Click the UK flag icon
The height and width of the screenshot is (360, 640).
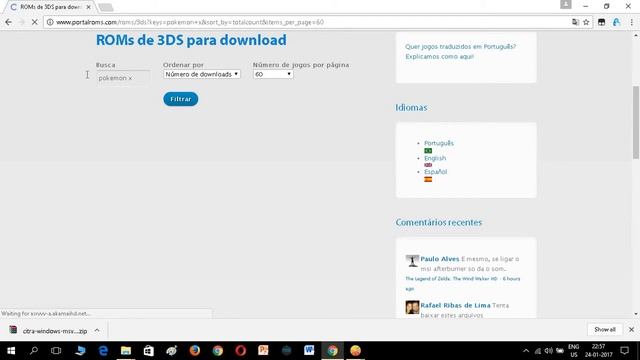pos(428,165)
